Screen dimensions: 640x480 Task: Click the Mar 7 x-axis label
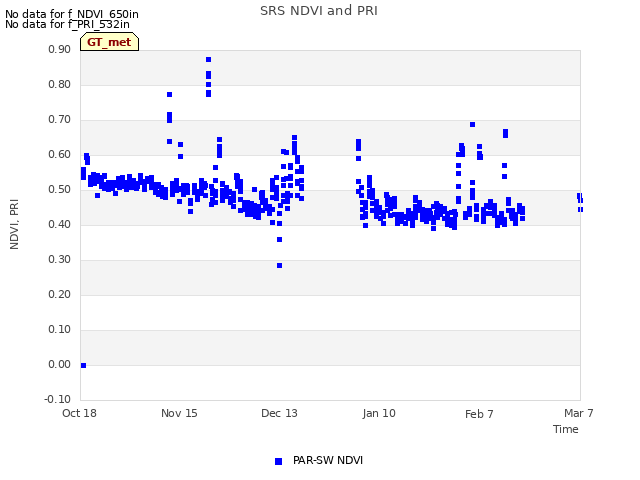579,413
